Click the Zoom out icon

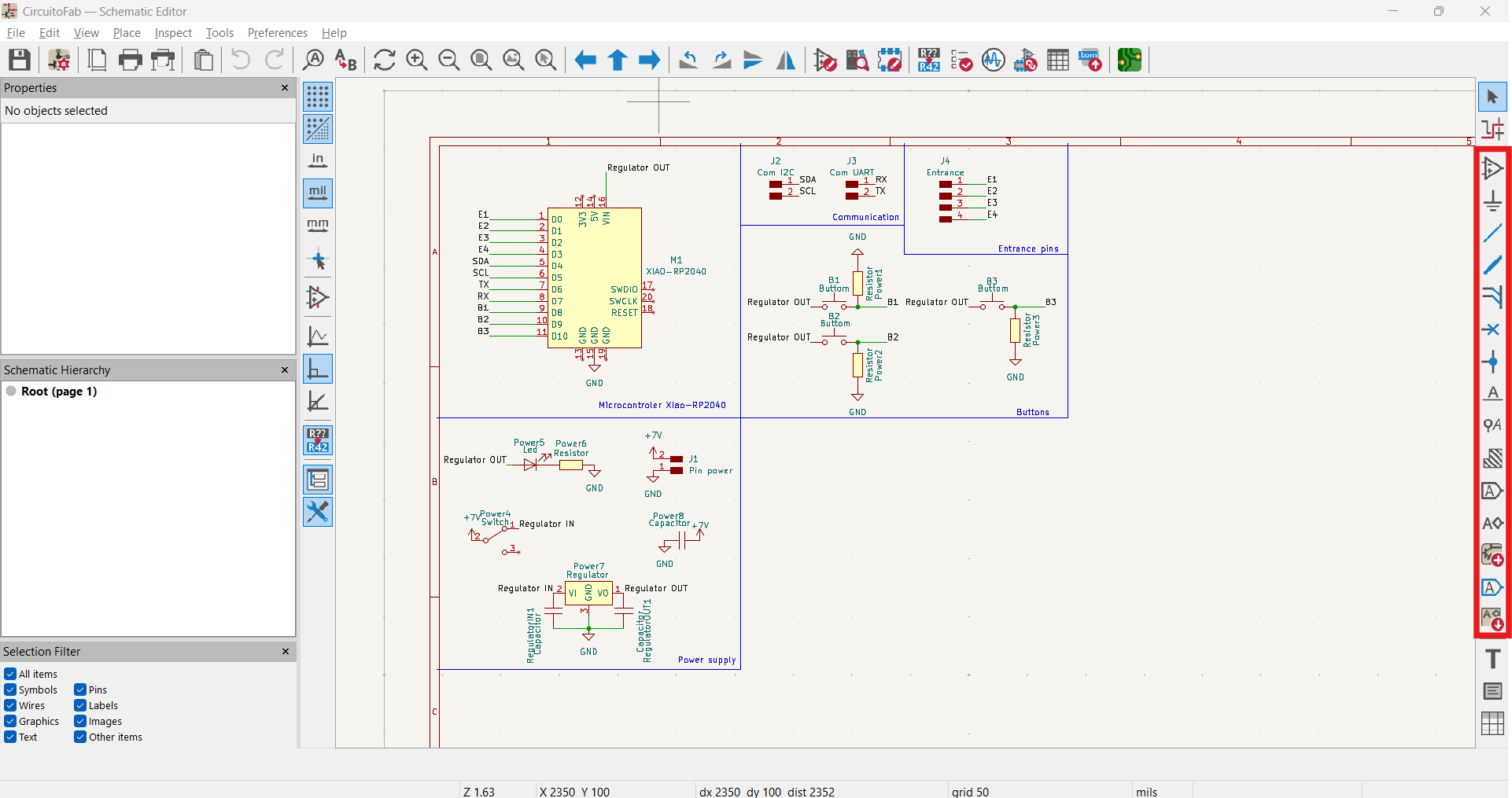(449, 60)
